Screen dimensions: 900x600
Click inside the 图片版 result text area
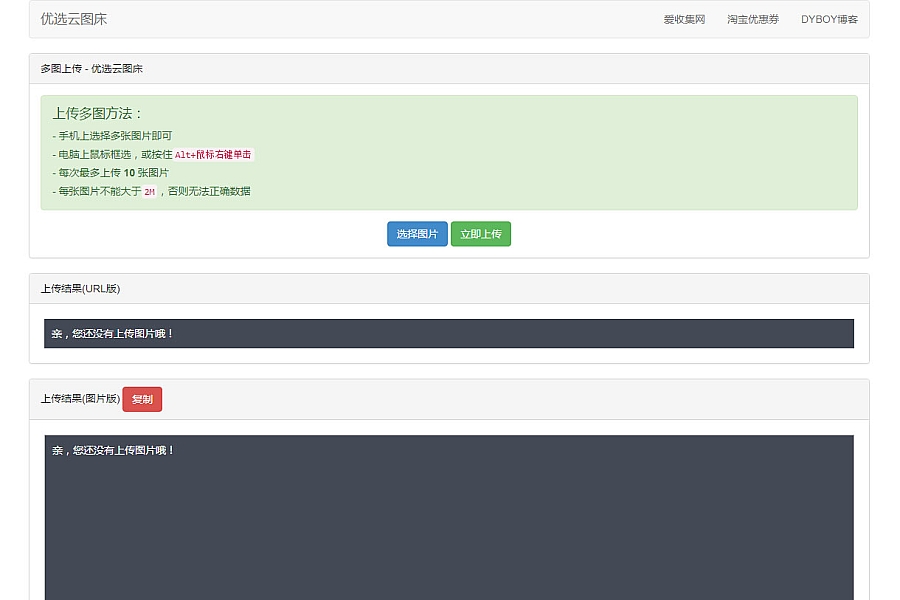pyautogui.click(x=449, y=517)
